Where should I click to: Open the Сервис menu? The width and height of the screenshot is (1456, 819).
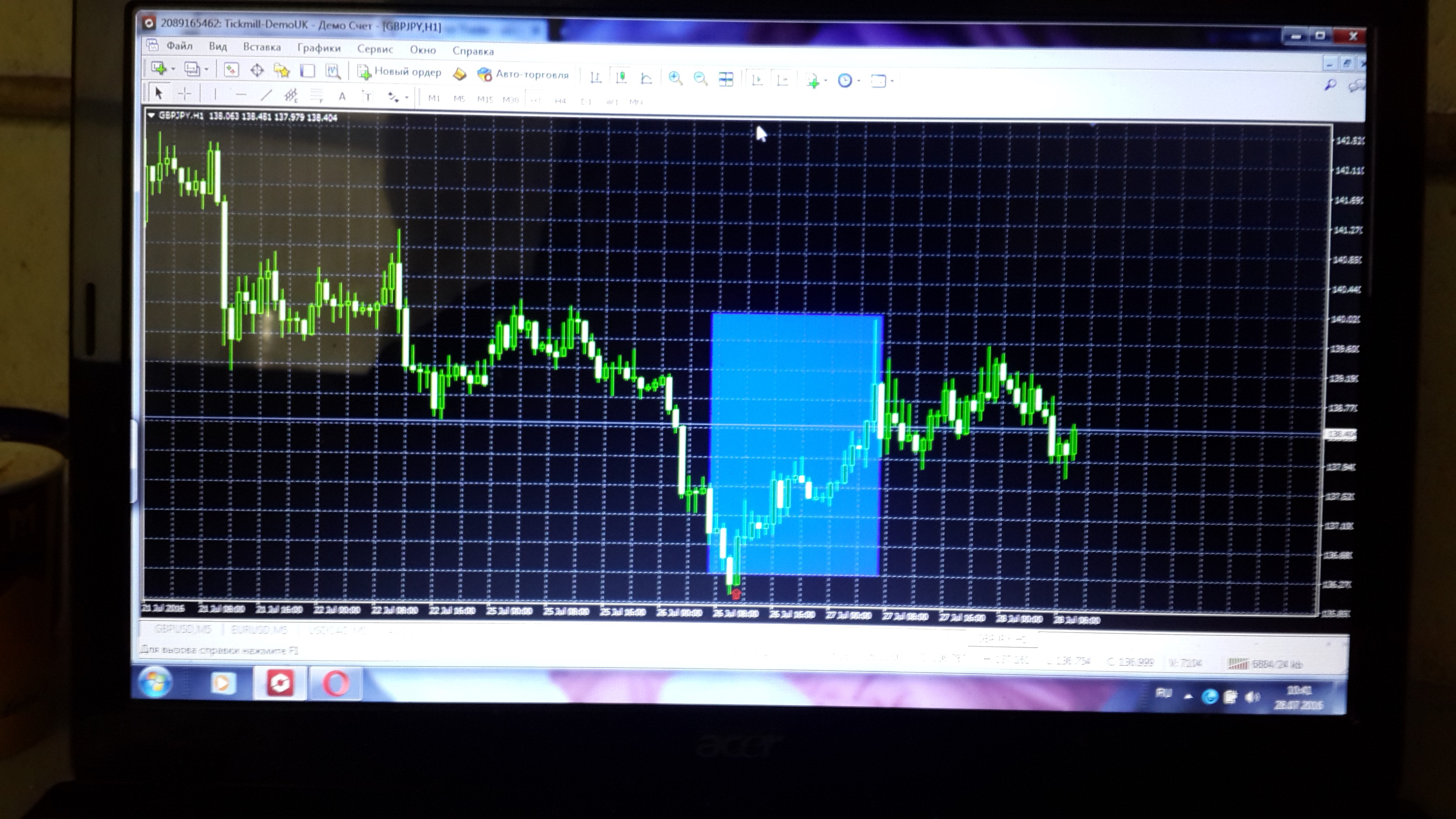375,49
